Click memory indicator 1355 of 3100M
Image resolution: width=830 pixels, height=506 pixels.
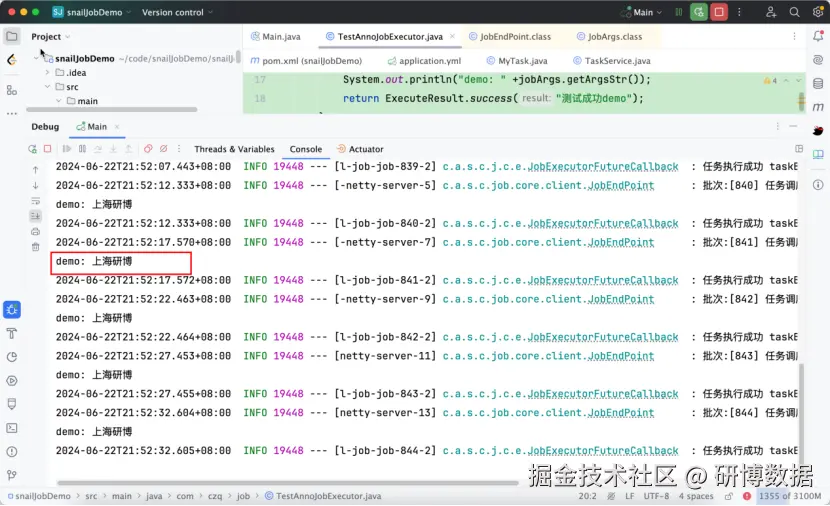[x=790, y=496]
